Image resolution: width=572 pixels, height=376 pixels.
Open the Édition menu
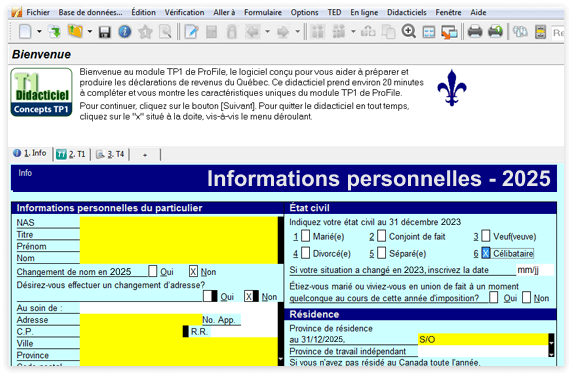coord(143,12)
